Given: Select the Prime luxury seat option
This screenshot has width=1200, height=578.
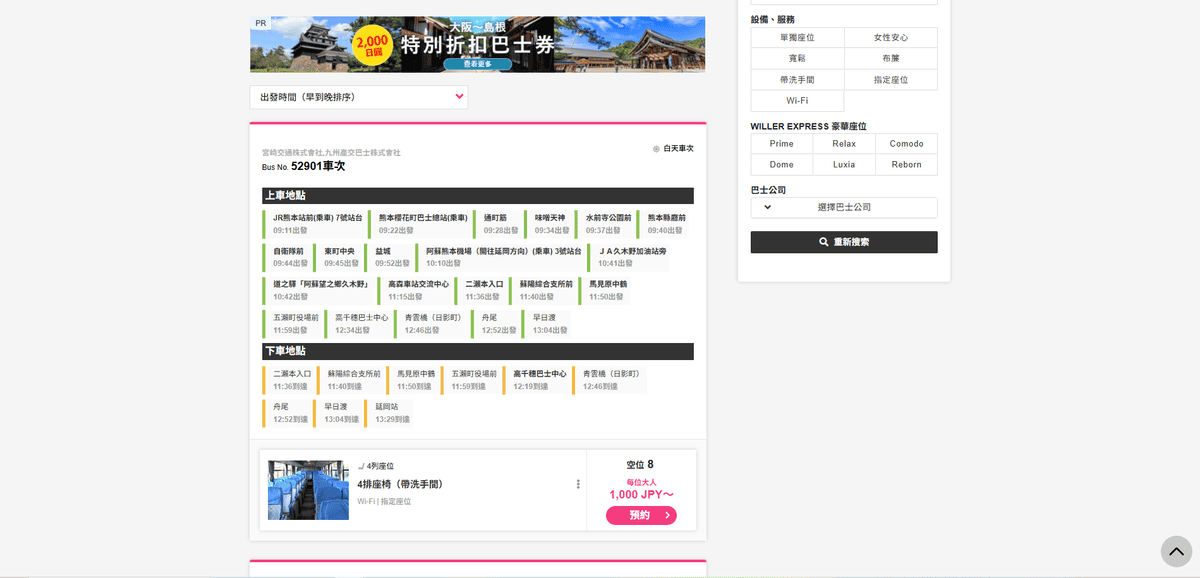Looking at the screenshot, I should (781, 144).
